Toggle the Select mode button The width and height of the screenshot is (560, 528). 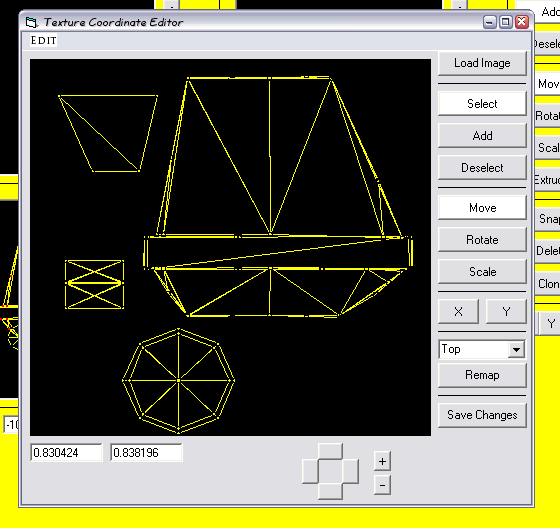coord(482,104)
